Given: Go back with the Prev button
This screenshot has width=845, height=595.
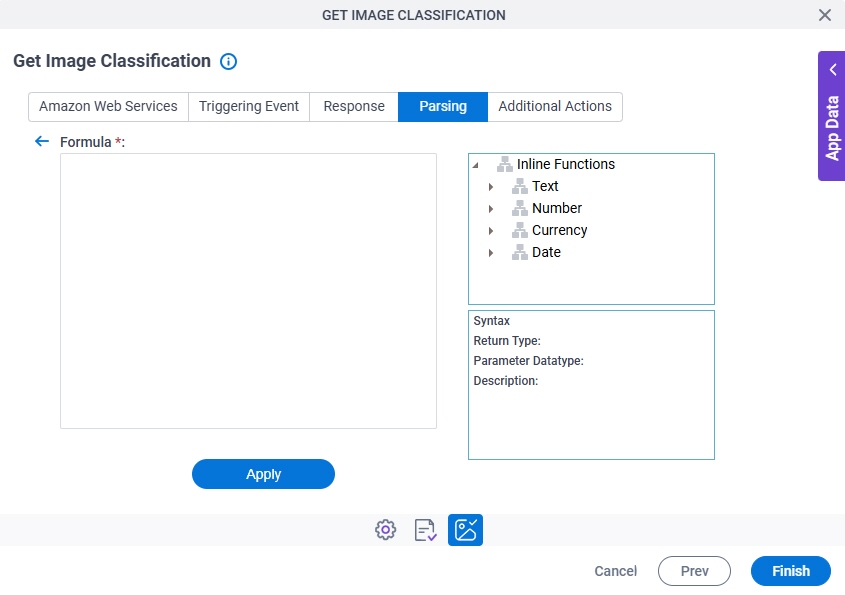Looking at the screenshot, I should [695, 571].
